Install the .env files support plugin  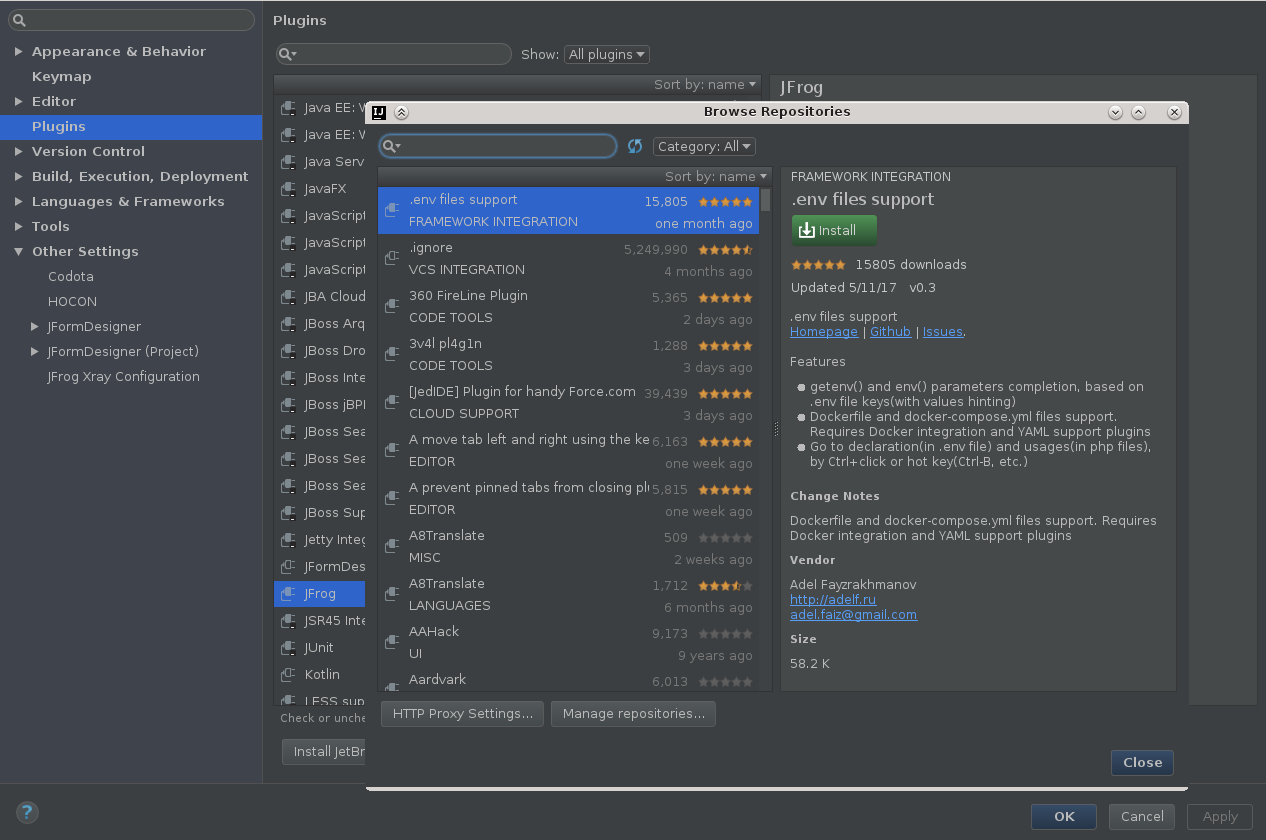tap(833, 230)
